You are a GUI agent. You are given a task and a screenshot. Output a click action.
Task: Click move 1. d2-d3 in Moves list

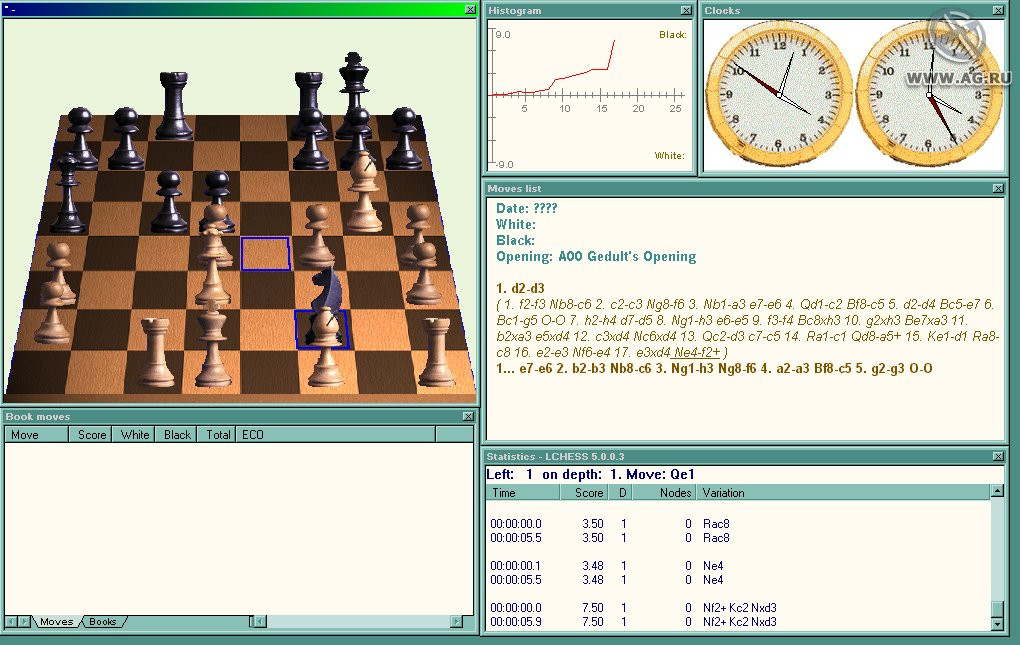point(520,288)
